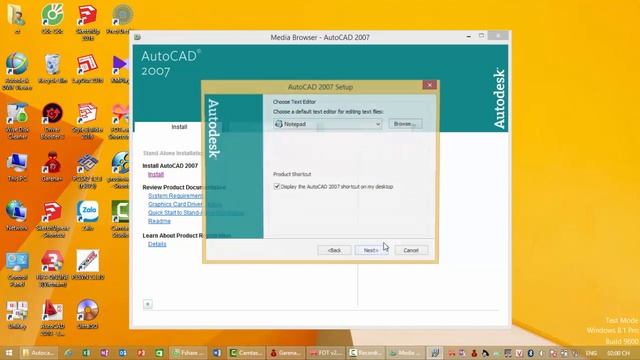
Task: Open the Details link in Media Browser
Action: [157, 244]
